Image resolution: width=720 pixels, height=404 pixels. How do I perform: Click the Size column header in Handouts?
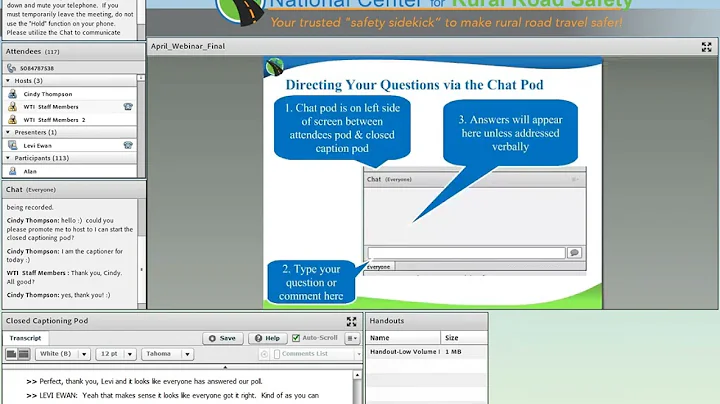point(464,337)
